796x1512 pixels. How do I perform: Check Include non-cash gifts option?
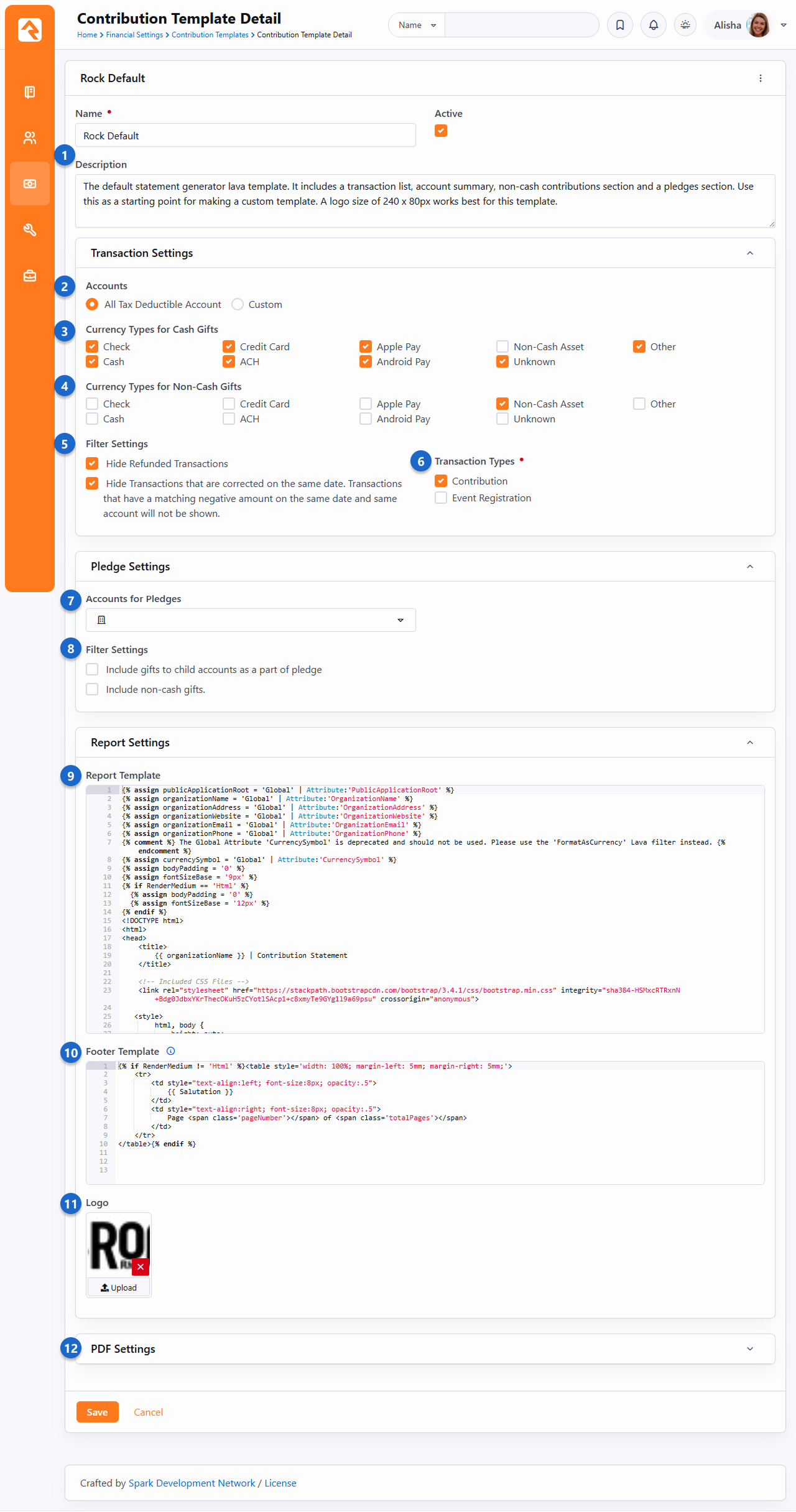point(93,690)
